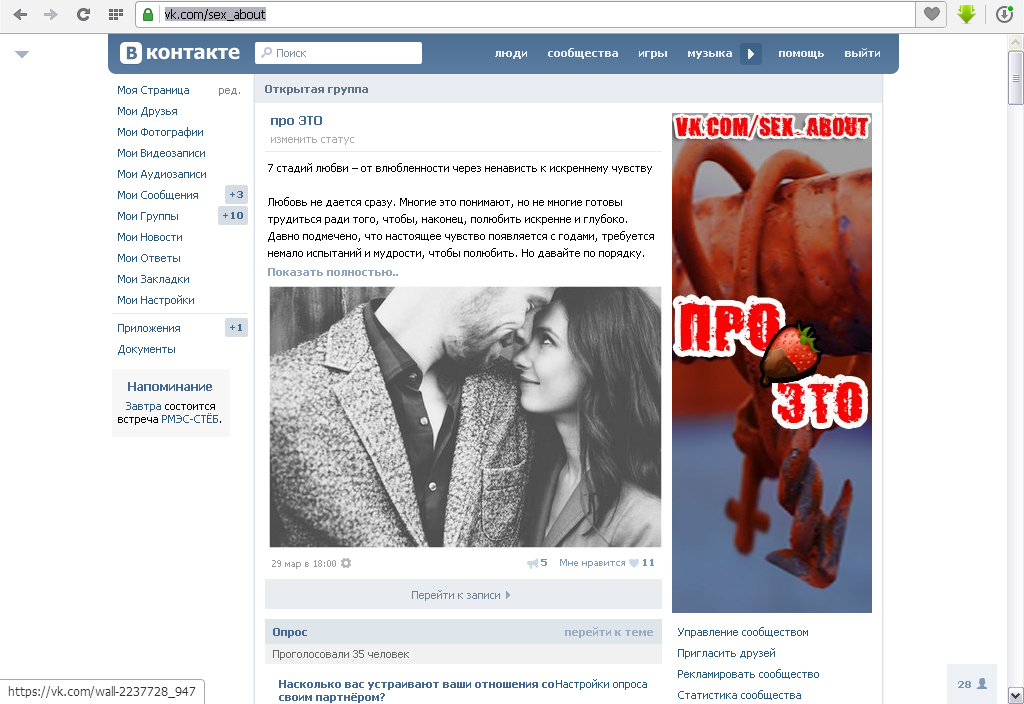Image resolution: width=1024 pixels, height=704 pixels.
Task: Go forward with browser forward arrow
Action: 50,14
